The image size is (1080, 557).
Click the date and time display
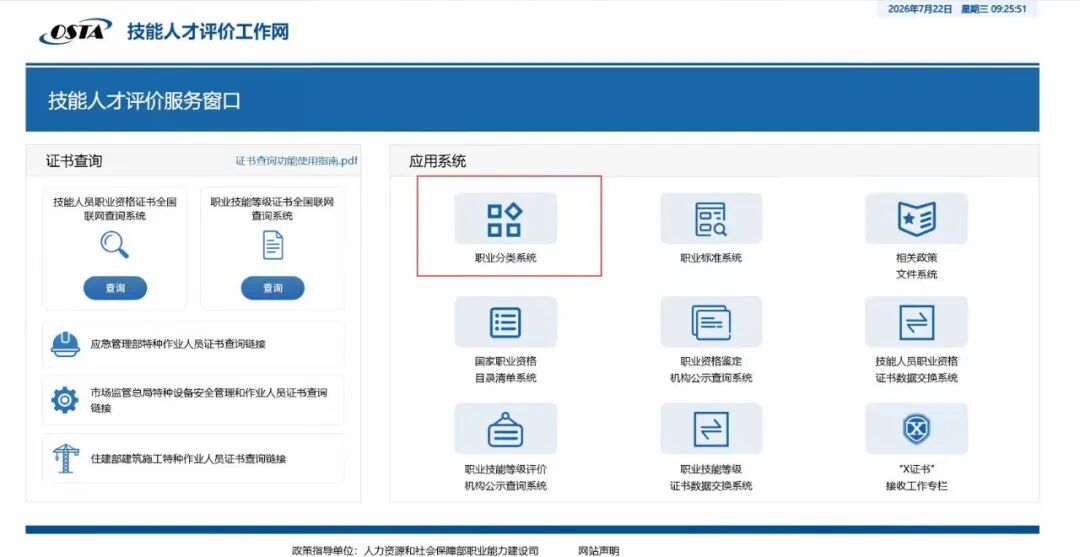tap(957, 9)
